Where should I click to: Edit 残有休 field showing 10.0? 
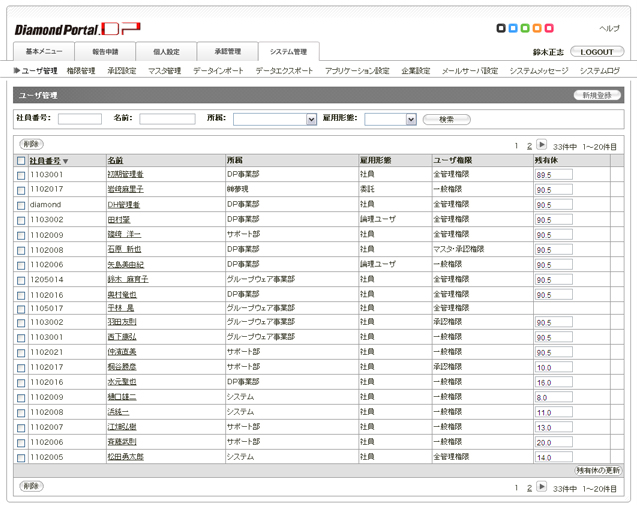tap(554, 367)
